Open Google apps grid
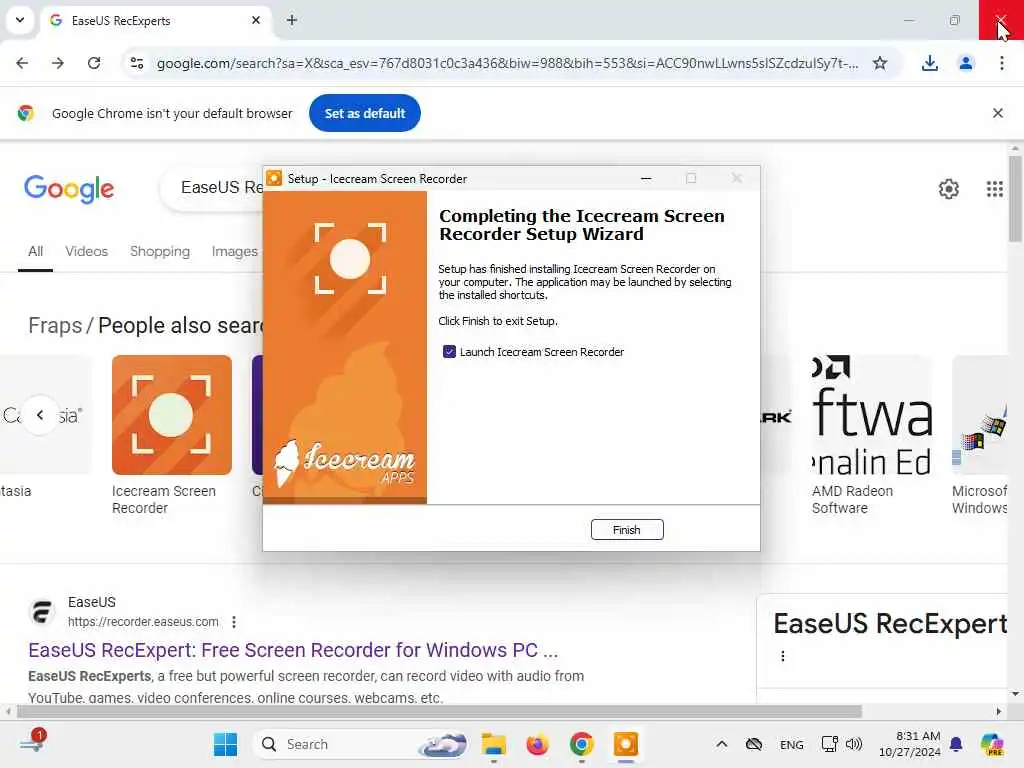 pyautogui.click(x=995, y=189)
